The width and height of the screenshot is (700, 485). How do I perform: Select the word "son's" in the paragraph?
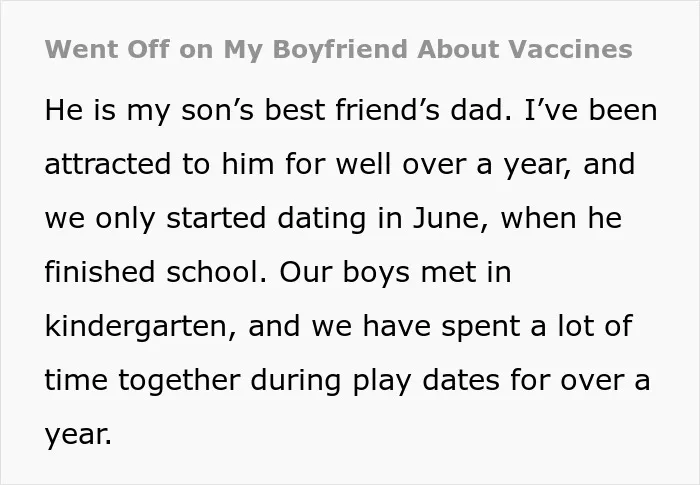click(217, 110)
